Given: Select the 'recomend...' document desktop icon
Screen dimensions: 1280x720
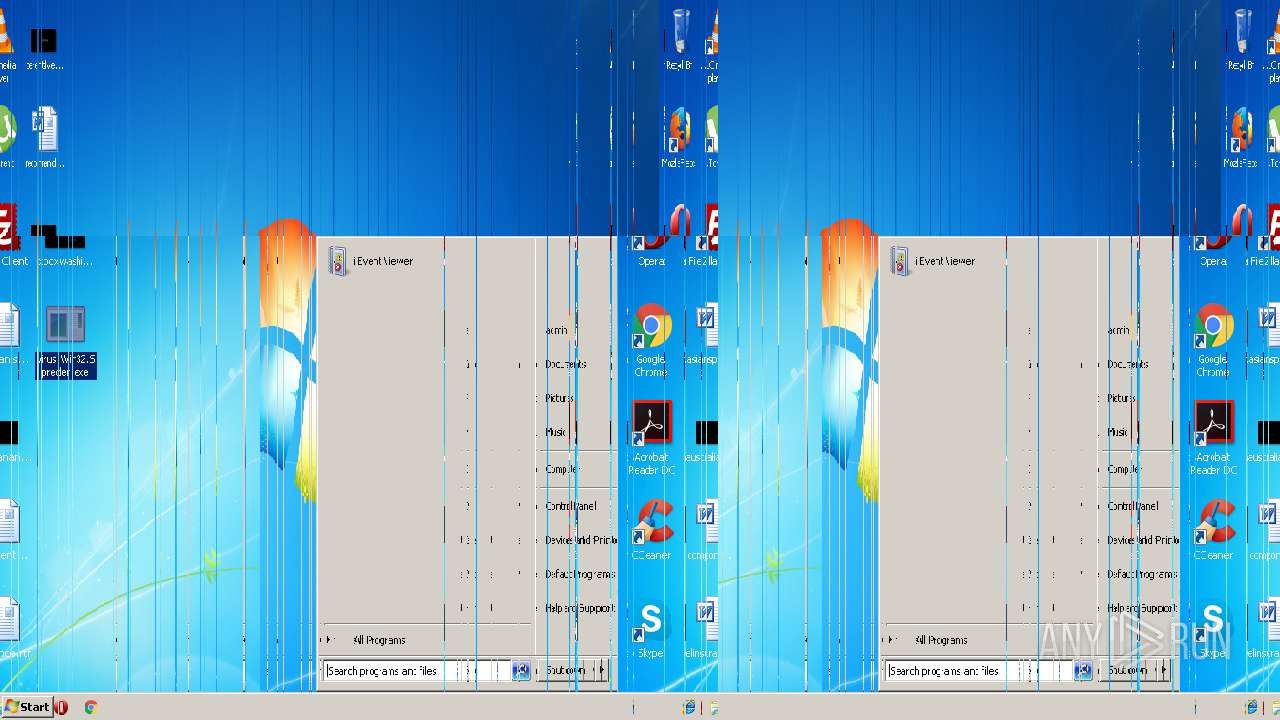Looking at the screenshot, I should click(x=45, y=138).
